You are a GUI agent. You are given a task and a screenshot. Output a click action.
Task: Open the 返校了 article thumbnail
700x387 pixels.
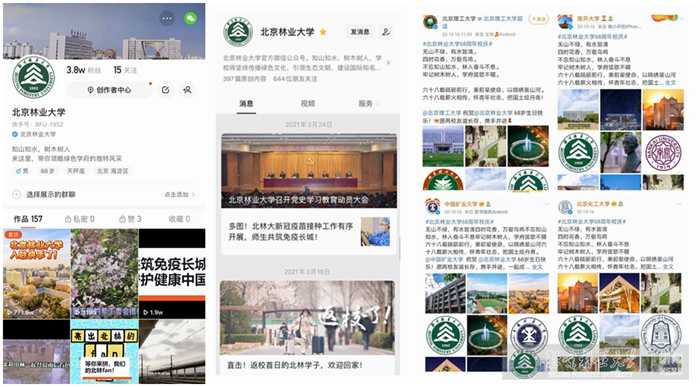[308, 317]
